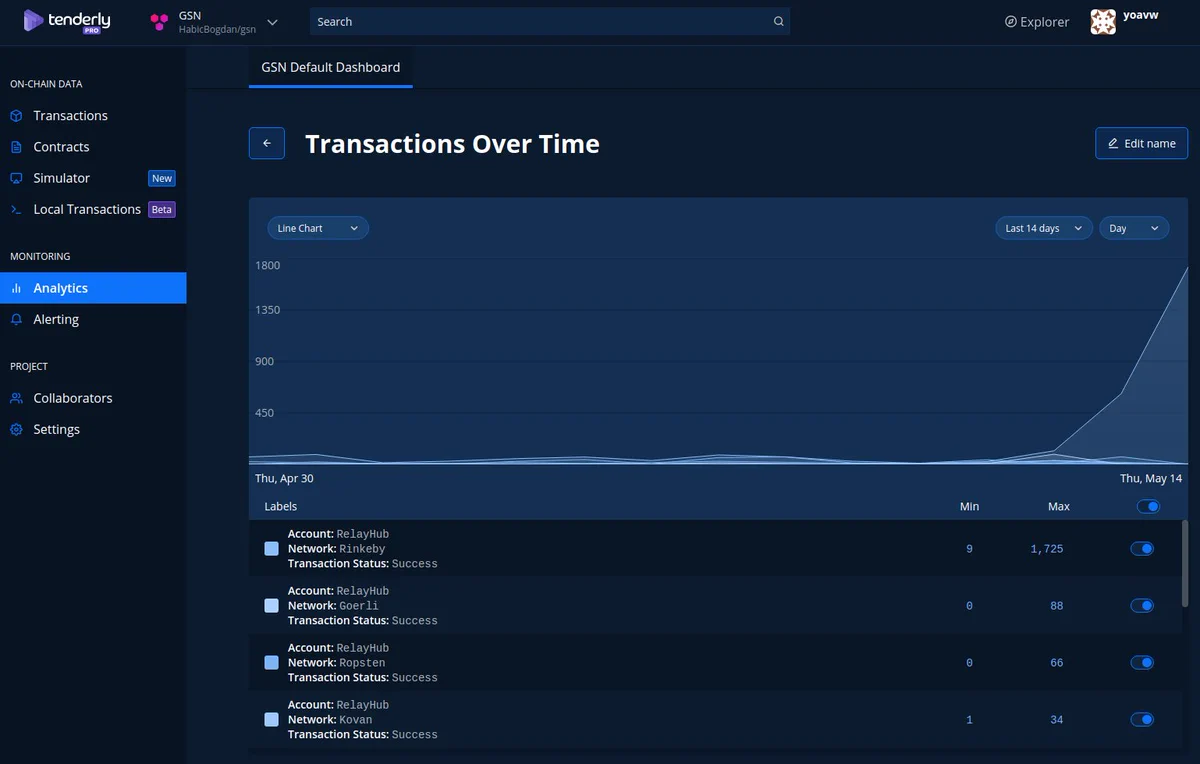Screen dimensions: 1200x764
Task: Click the Local Transactions terminal icon
Action: click(16, 209)
